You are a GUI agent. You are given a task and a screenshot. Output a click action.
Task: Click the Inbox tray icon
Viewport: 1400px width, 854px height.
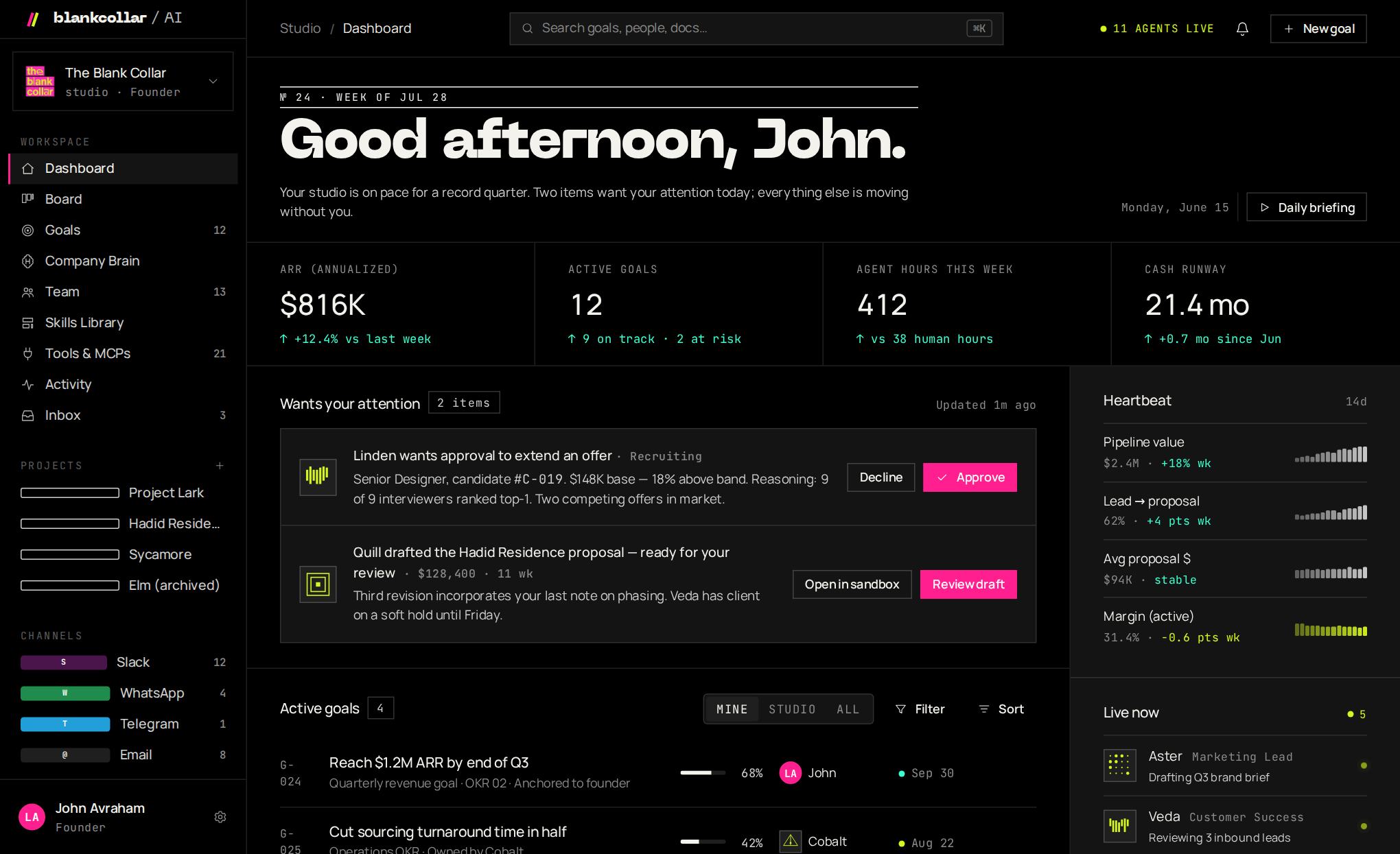28,416
